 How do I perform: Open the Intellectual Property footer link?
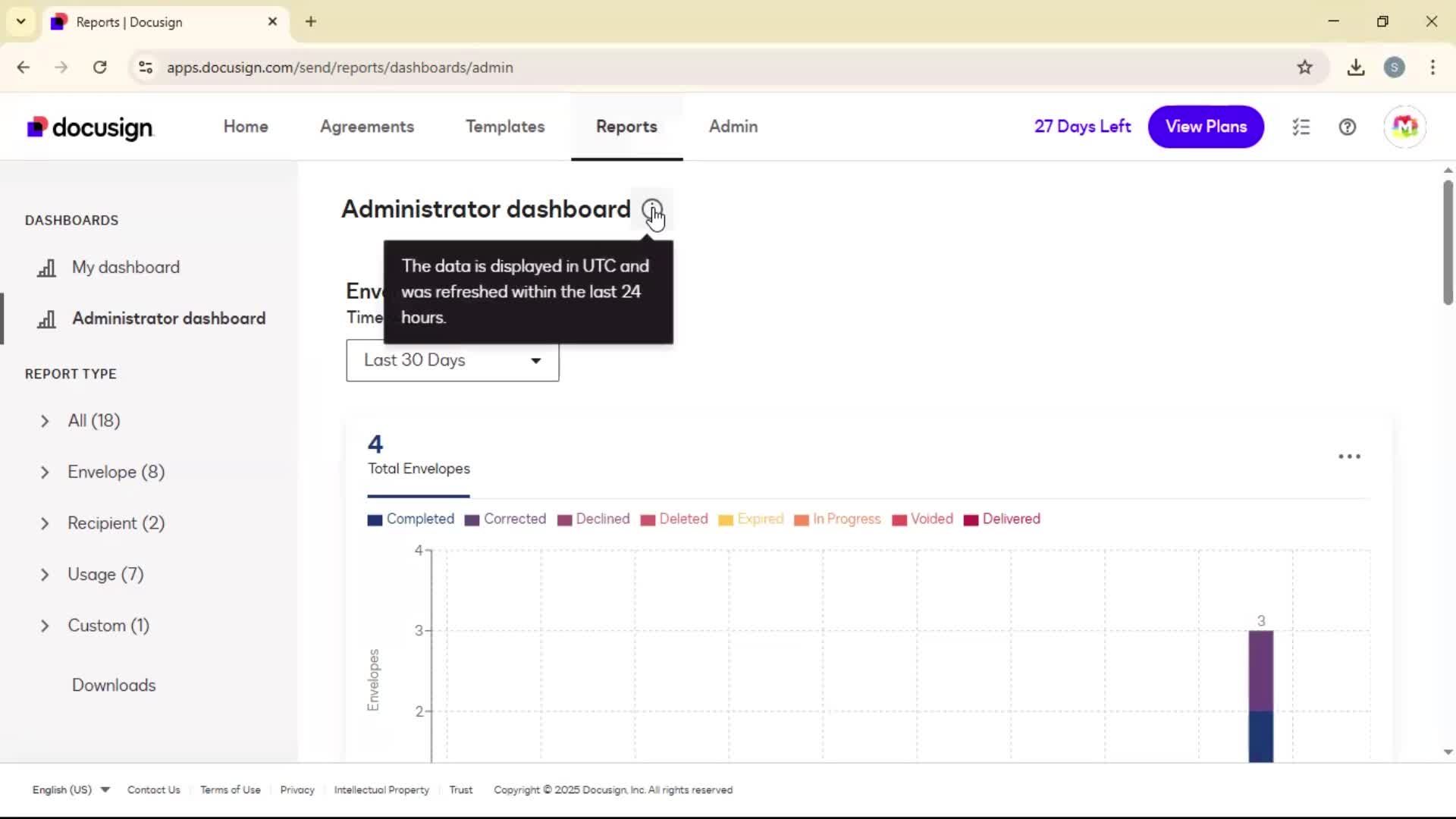381,789
